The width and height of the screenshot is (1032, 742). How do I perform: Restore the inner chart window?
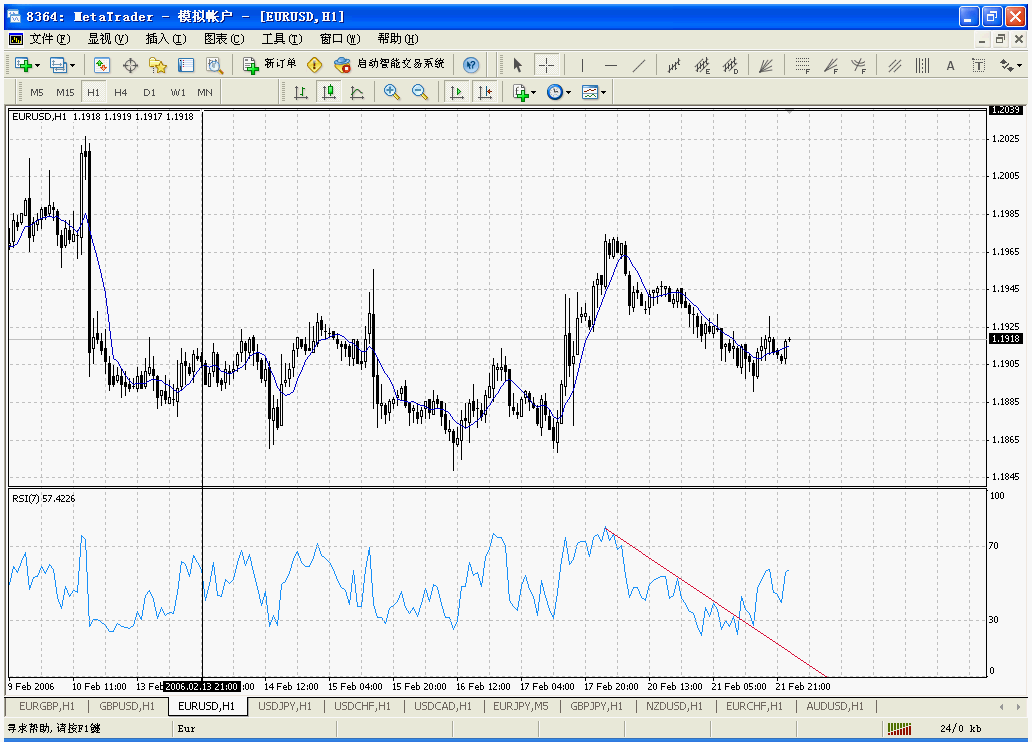point(1000,40)
